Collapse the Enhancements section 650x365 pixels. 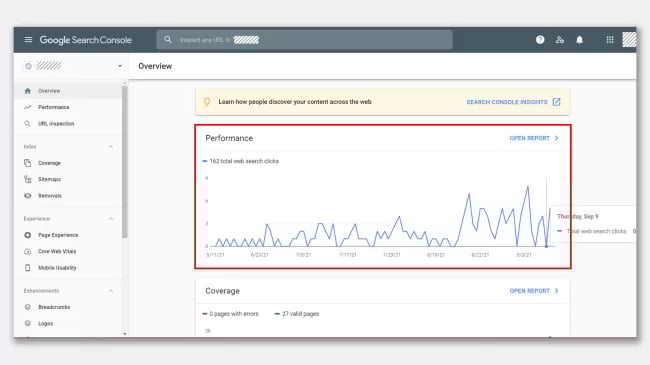111,291
